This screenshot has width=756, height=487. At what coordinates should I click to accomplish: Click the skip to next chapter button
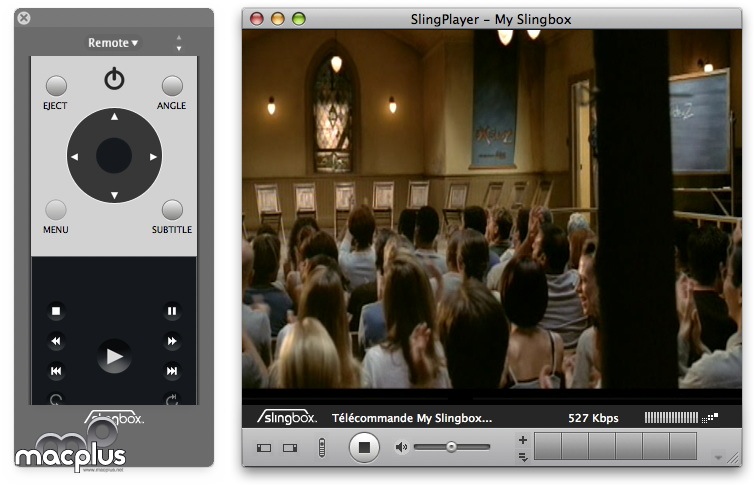pyautogui.click(x=172, y=371)
